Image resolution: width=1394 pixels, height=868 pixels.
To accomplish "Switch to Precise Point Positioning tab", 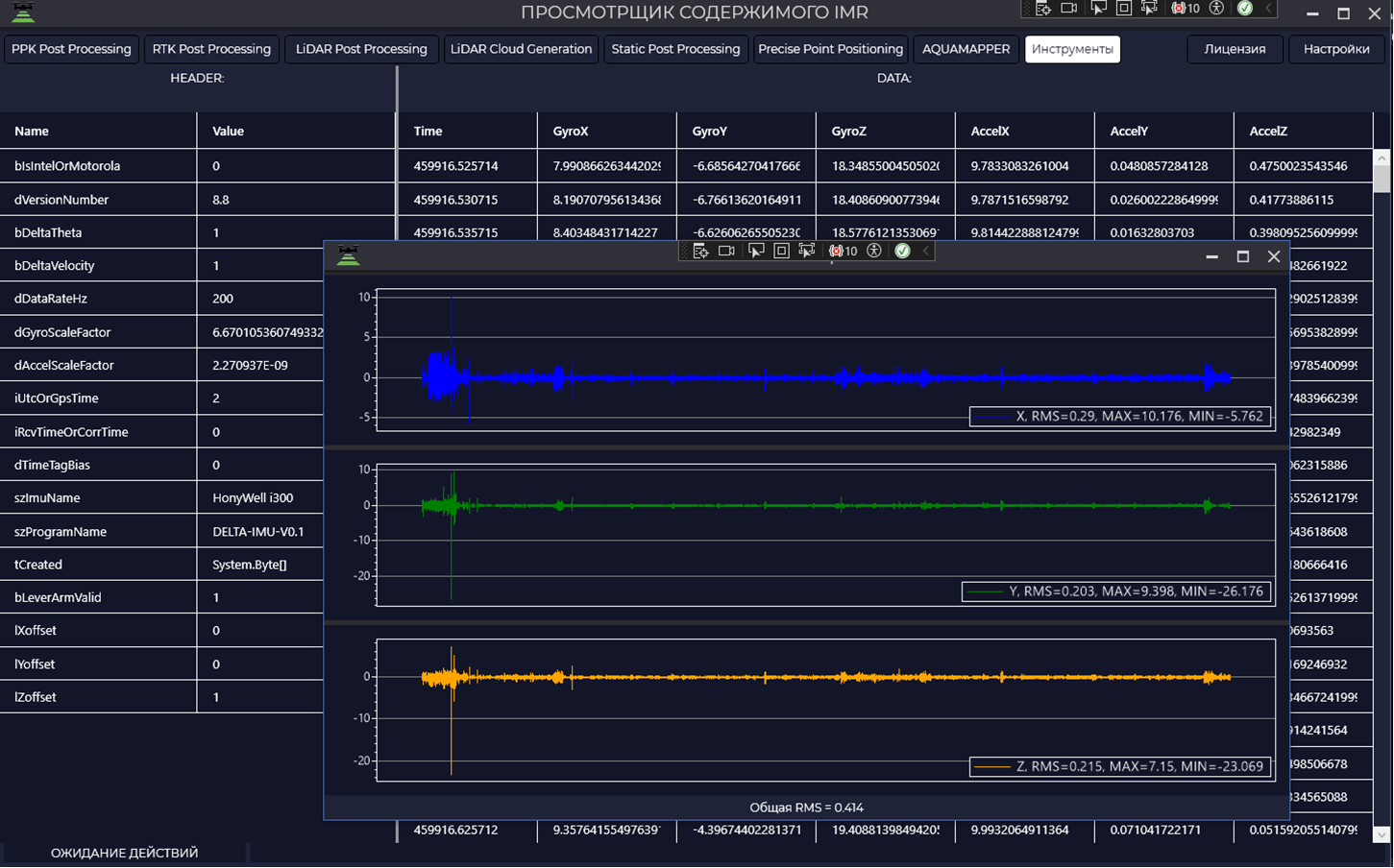I will 830,49.
